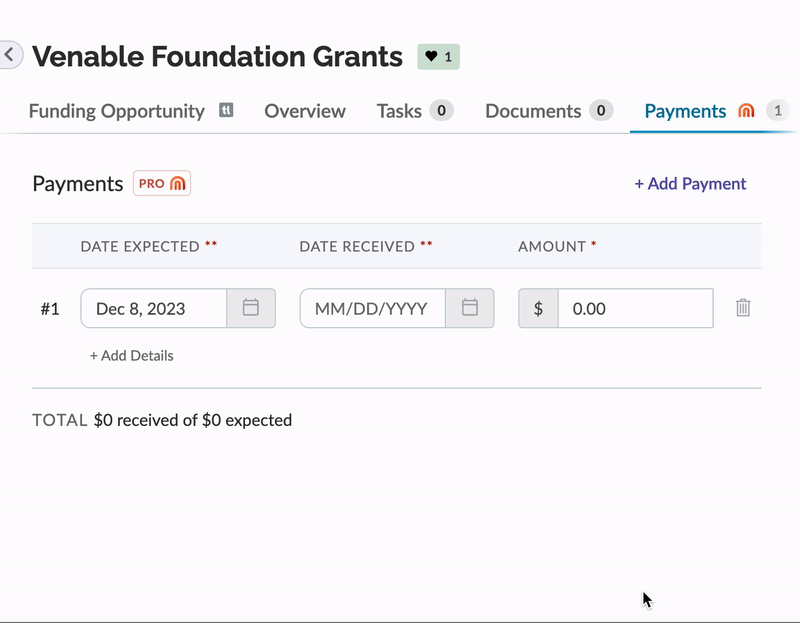Open the Date Received calendar picker

pyautogui.click(x=470, y=308)
